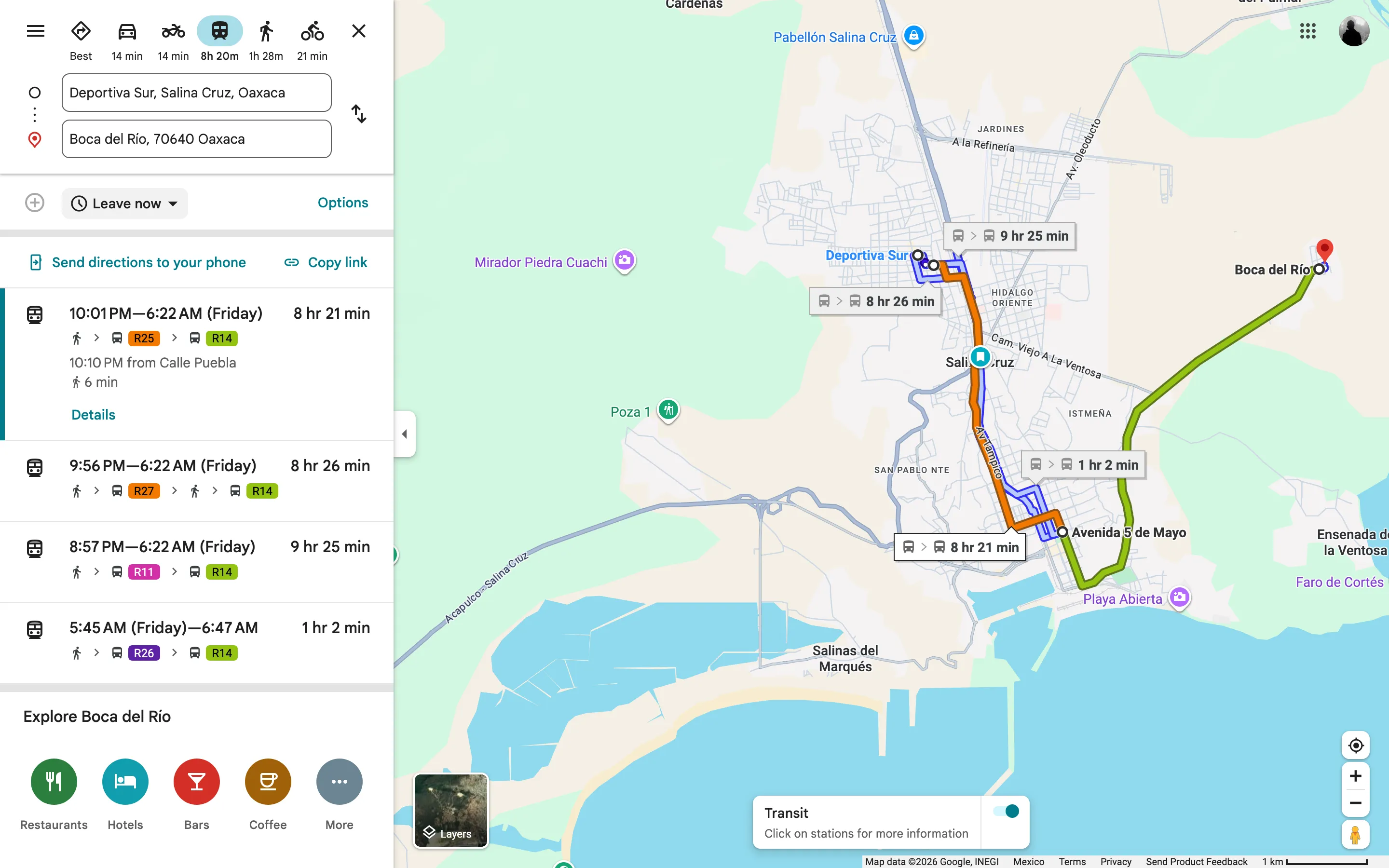Image resolution: width=1389 pixels, height=868 pixels.
Task: Explore Hotels near Boca del Río
Action: tap(125, 794)
